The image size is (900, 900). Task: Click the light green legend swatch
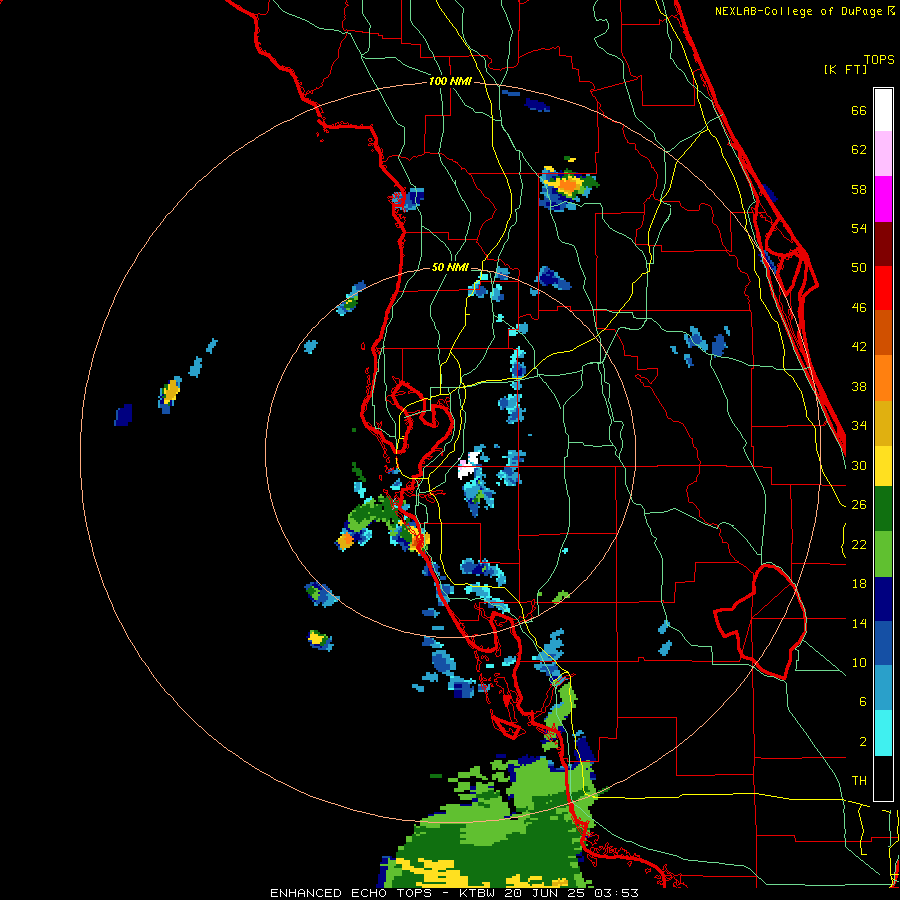pyautogui.click(x=883, y=554)
